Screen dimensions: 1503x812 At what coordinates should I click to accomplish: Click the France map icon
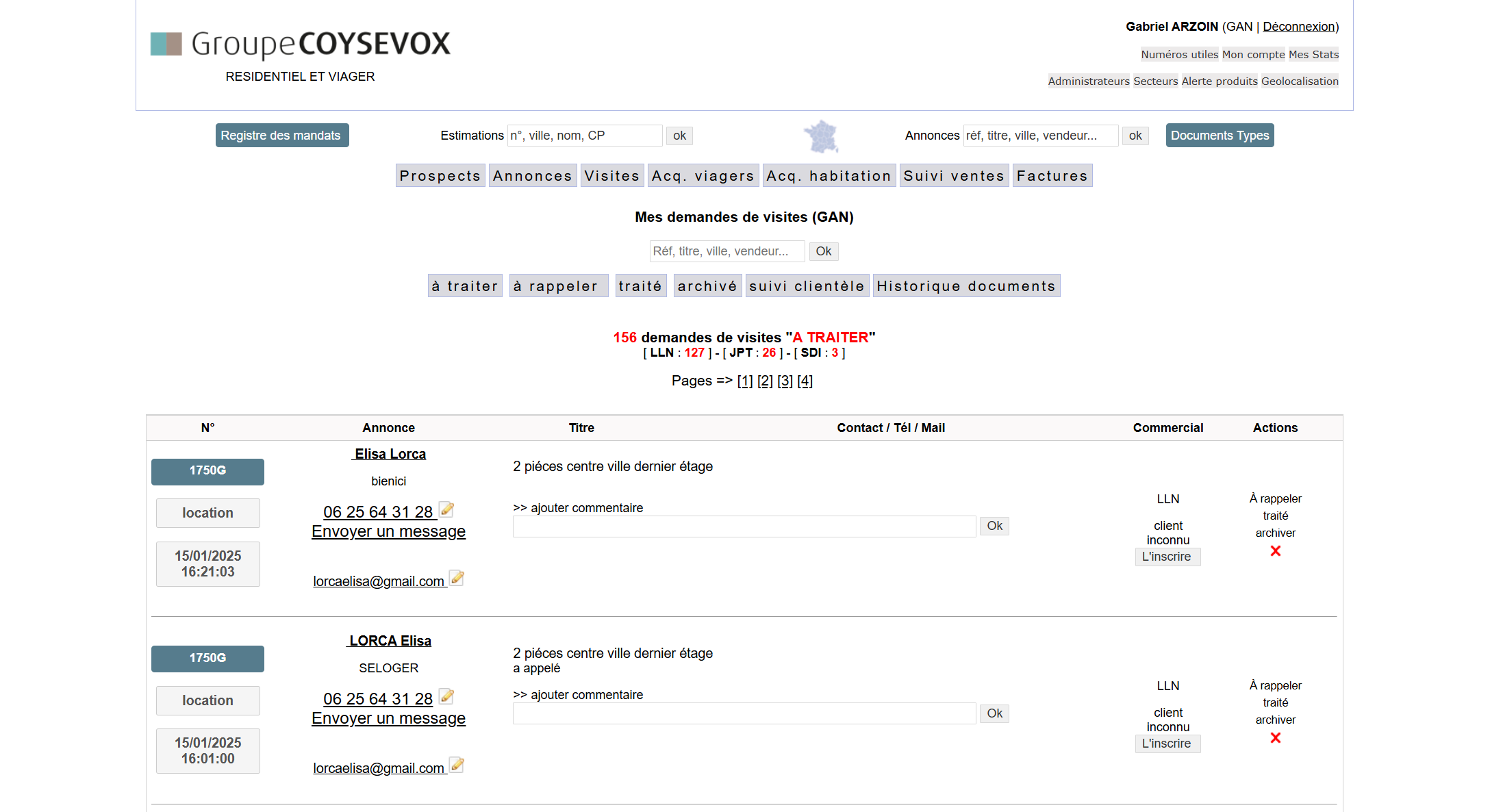(821, 136)
